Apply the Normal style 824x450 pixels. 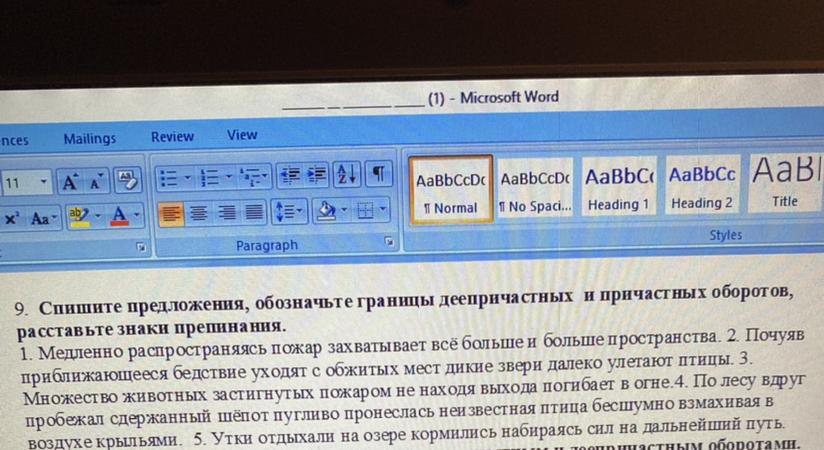click(x=451, y=190)
